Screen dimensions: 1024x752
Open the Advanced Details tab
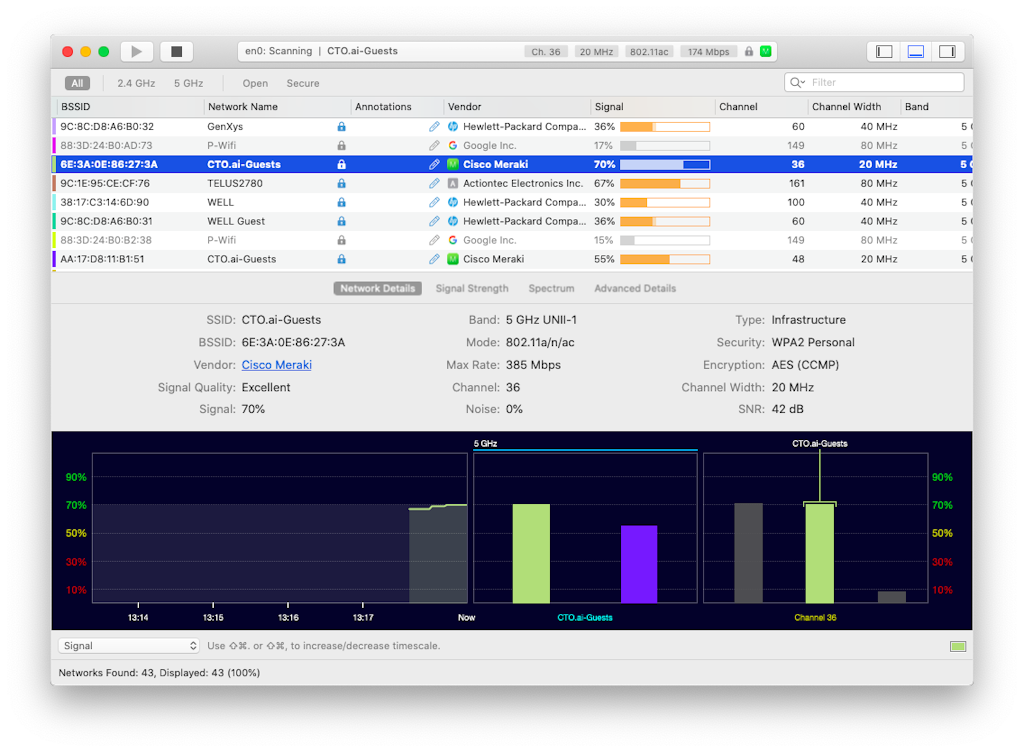pos(635,288)
